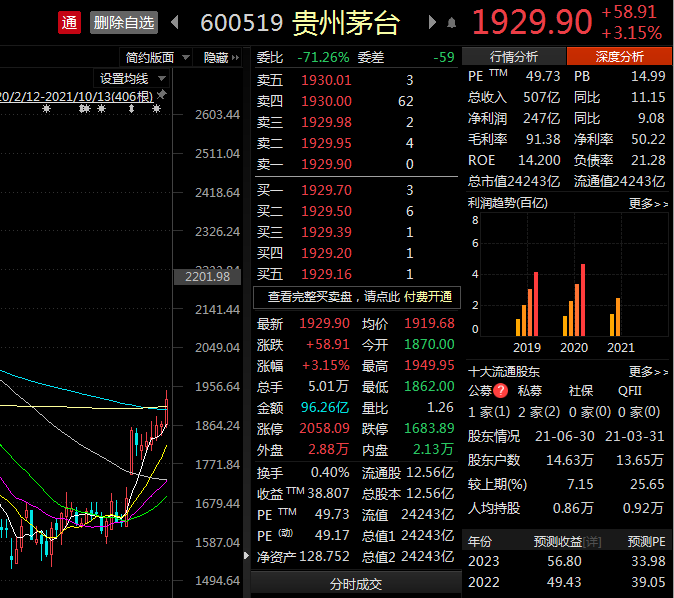Click the 跌停 value 1683.89
This screenshot has height=598, width=674.
(x=429, y=428)
